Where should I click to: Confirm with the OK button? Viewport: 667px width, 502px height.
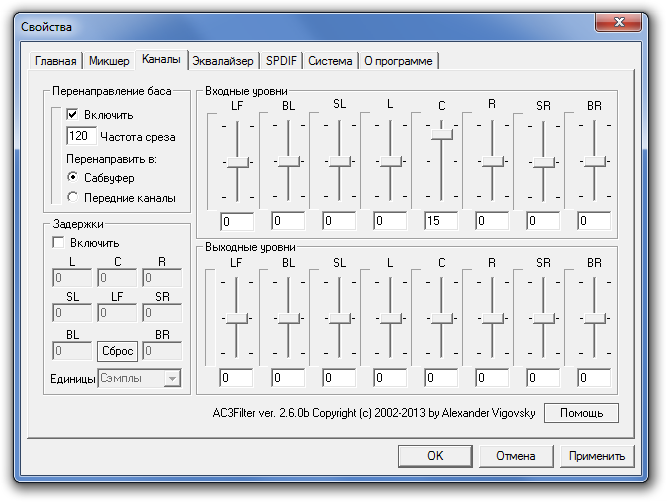pyautogui.click(x=435, y=456)
